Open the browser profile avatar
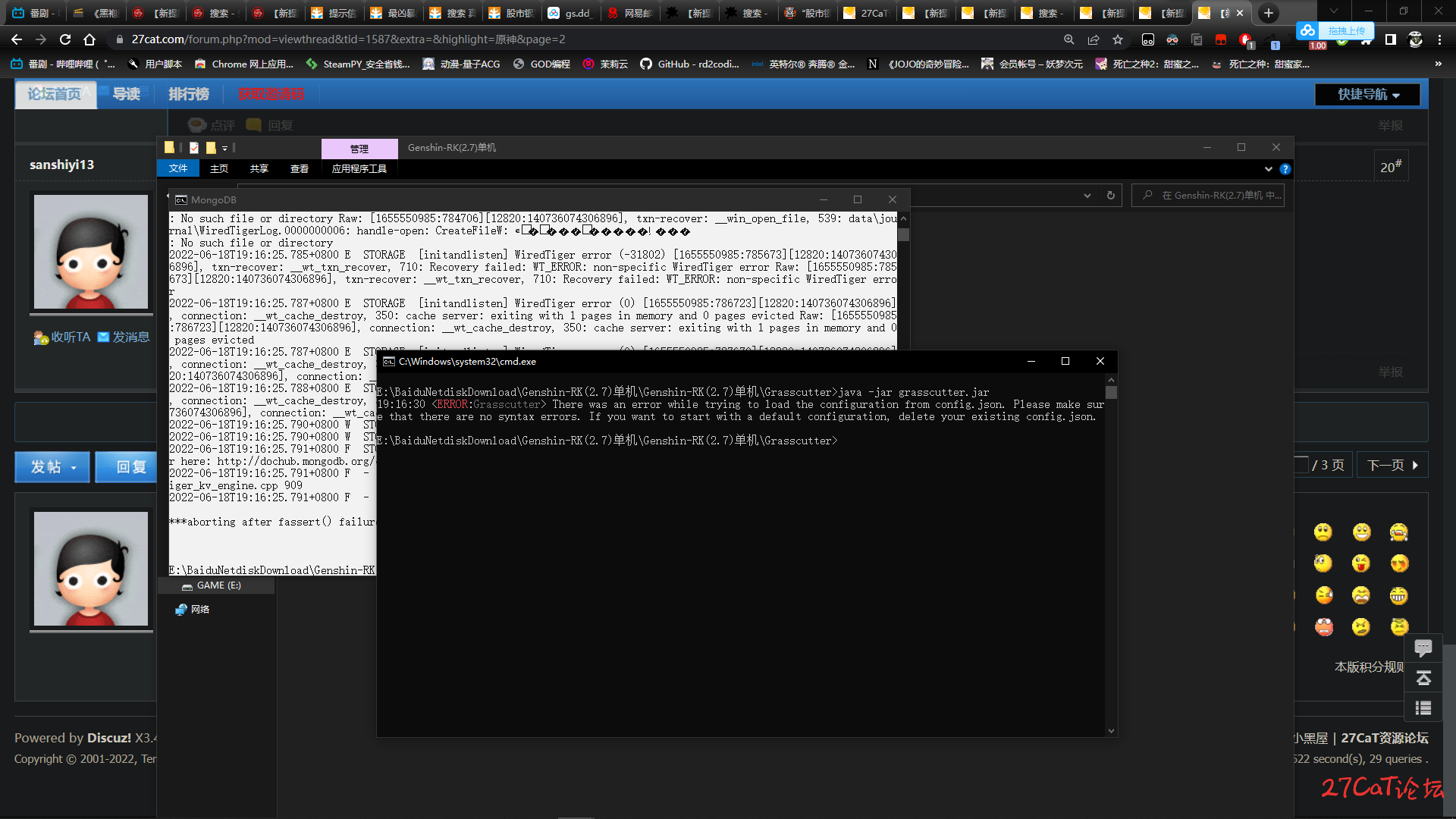Screen dimensions: 1456x819 1415,39
